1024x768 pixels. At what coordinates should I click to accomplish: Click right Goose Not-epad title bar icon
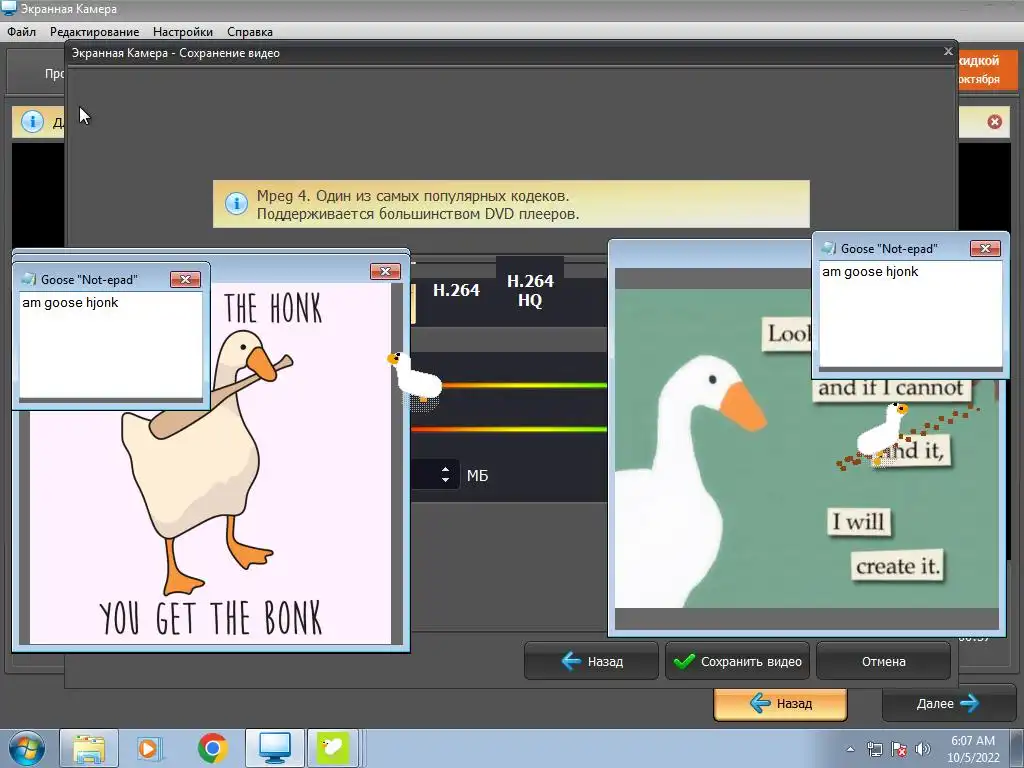(x=829, y=248)
